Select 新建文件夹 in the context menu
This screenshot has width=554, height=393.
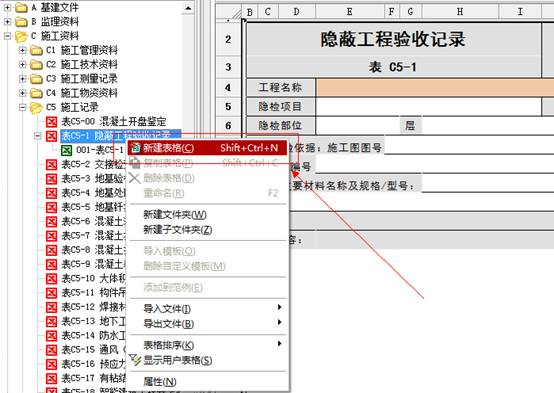(x=175, y=215)
